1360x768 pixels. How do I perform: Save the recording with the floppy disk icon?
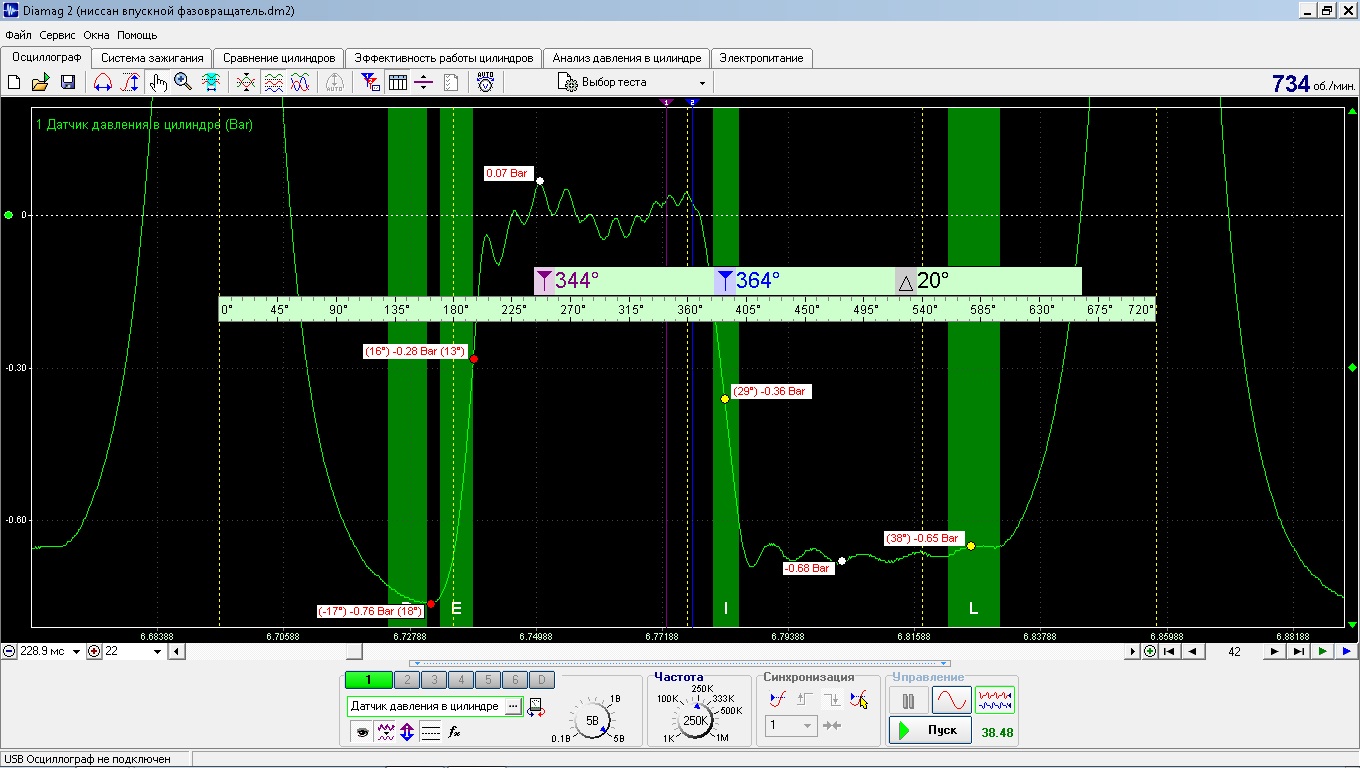68,83
